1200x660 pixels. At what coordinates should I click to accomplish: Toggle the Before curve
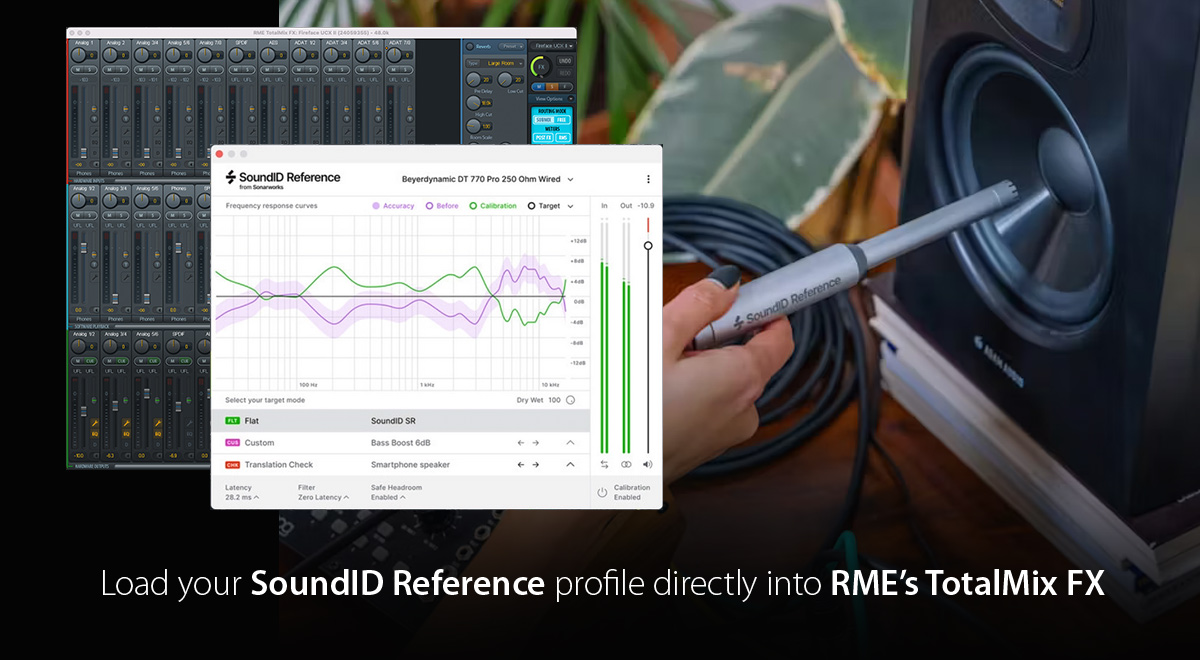442,206
